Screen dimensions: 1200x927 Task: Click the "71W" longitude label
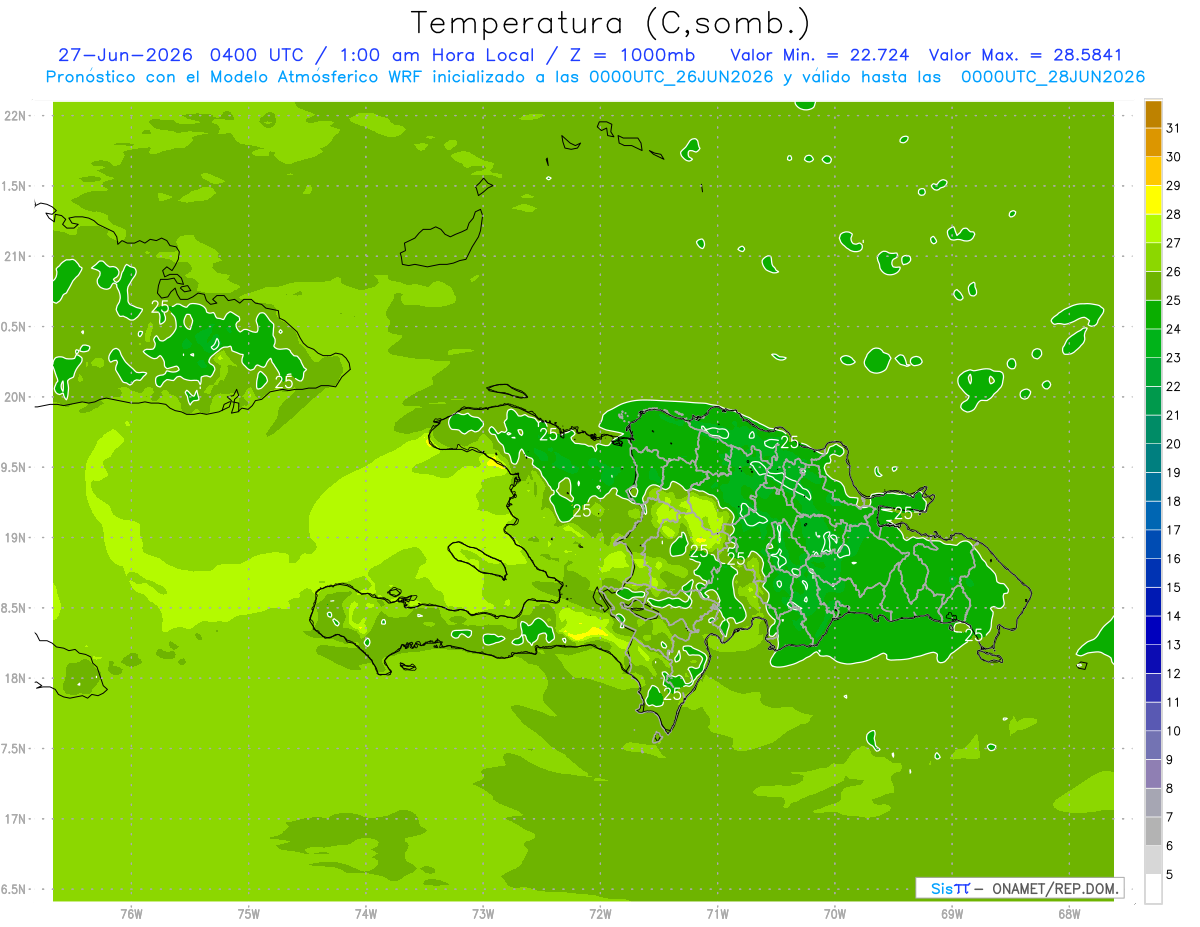717,914
